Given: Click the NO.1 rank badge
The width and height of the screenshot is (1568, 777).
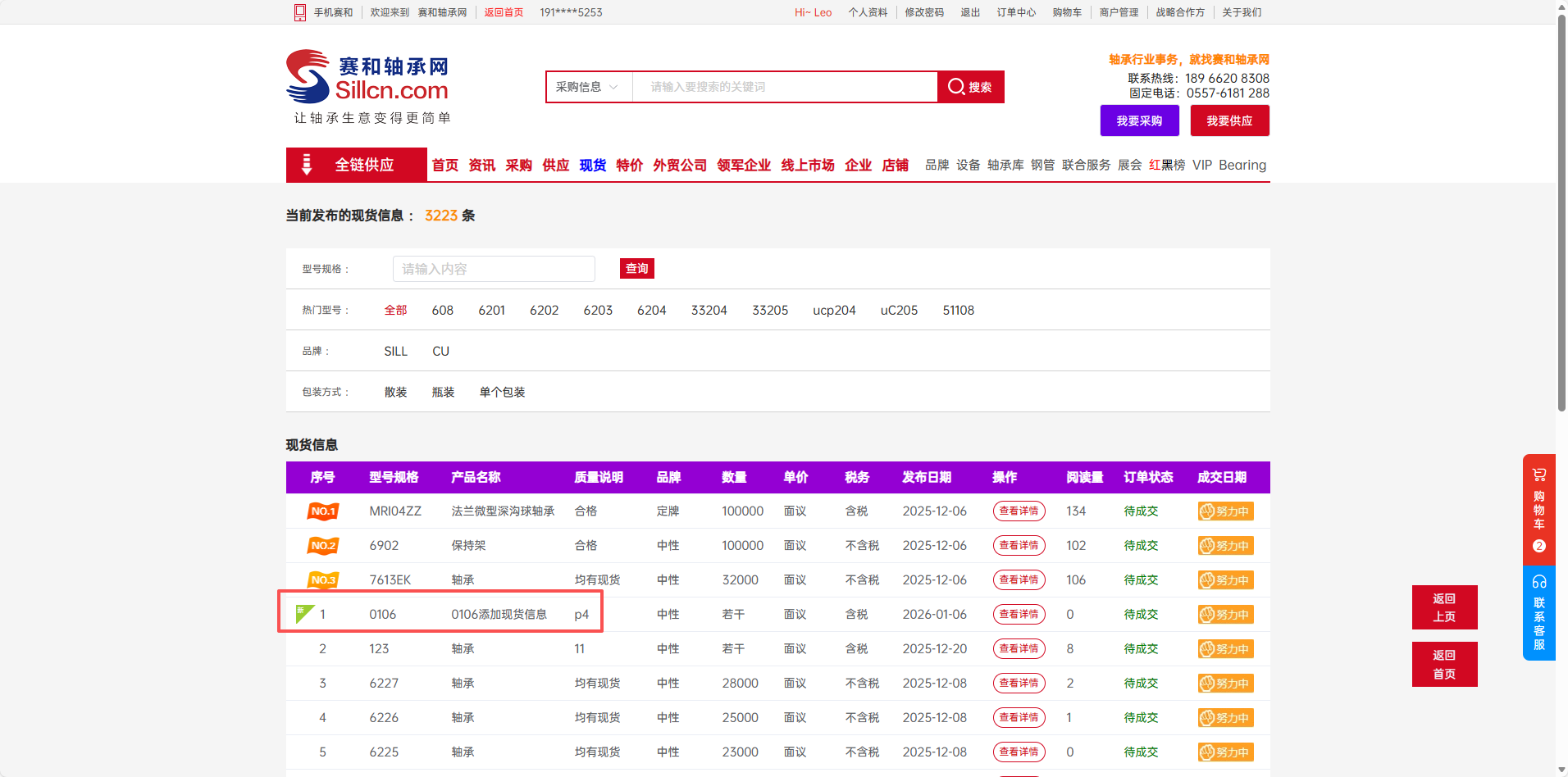Looking at the screenshot, I should coord(323,511).
